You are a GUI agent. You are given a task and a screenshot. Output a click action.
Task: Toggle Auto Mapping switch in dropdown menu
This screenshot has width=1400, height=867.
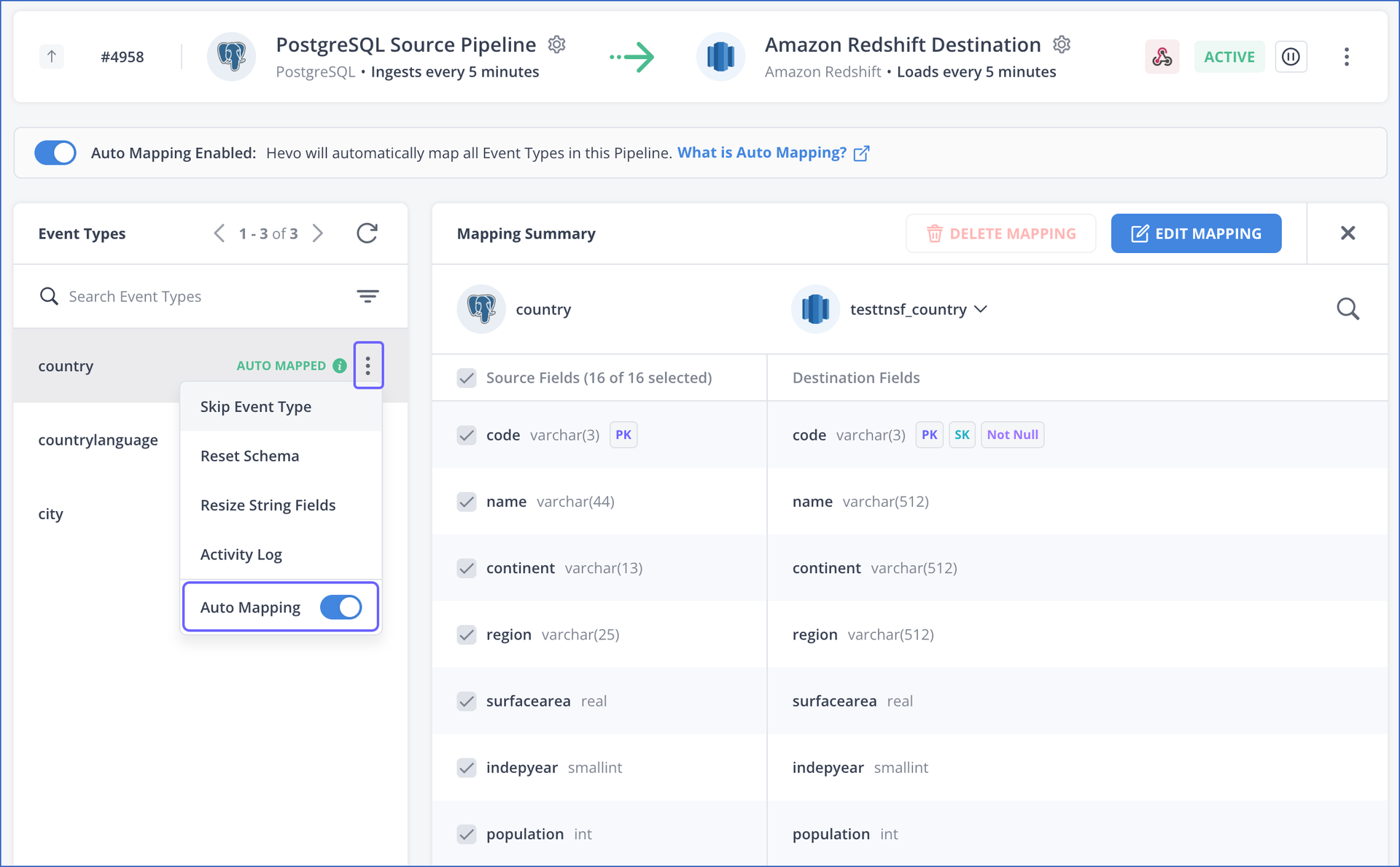338,607
